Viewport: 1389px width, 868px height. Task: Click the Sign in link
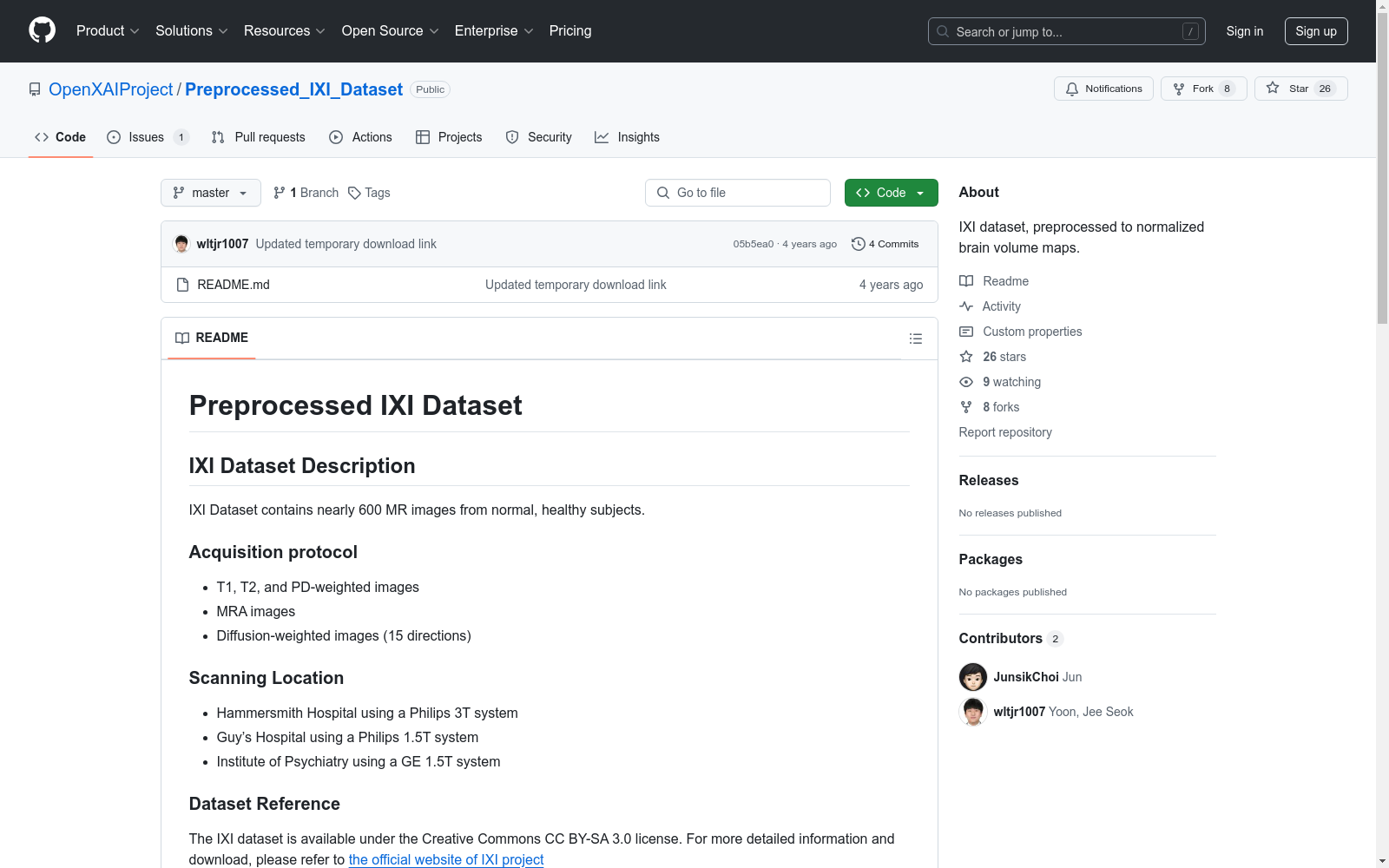(x=1245, y=31)
